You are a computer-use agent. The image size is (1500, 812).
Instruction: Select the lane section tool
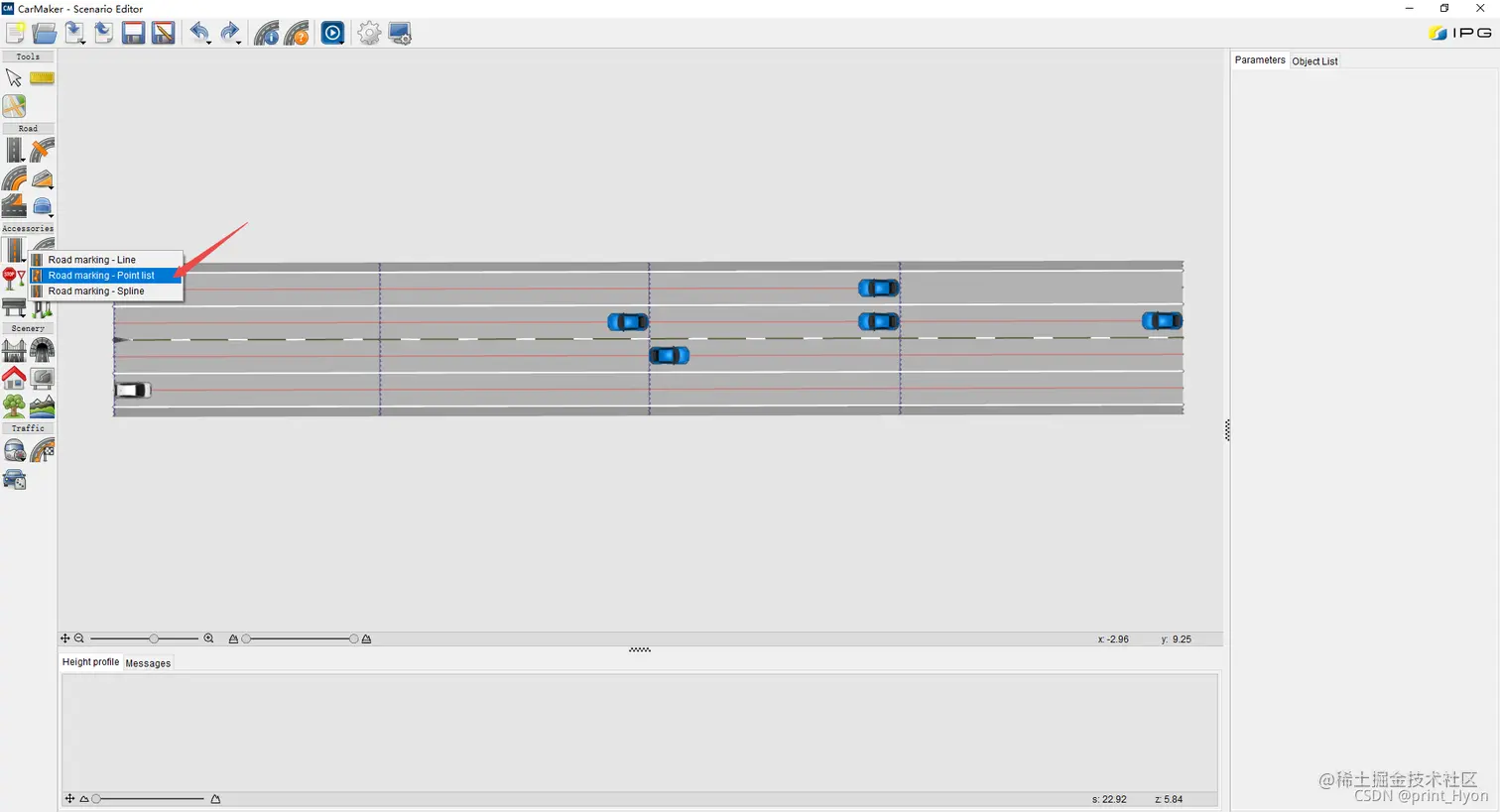click(x=14, y=205)
